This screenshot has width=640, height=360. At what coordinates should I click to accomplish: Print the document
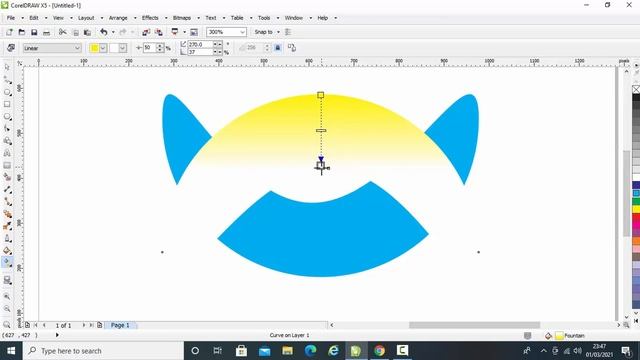point(47,32)
